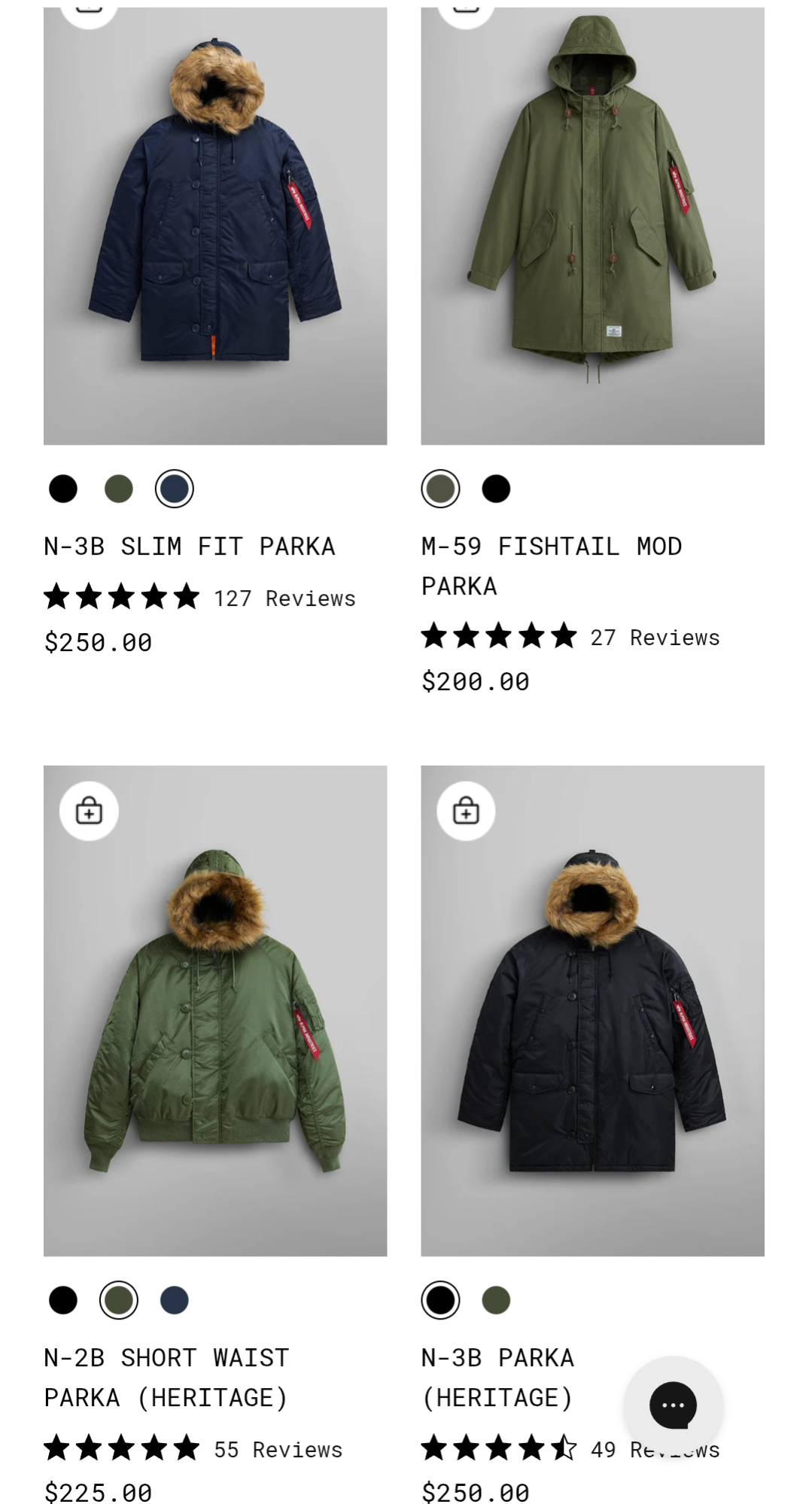Image resolution: width=812 pixels, height=1504 pixels.
Task: Open N-3B Slim Fit Parka product title
Action: point(190,546)
